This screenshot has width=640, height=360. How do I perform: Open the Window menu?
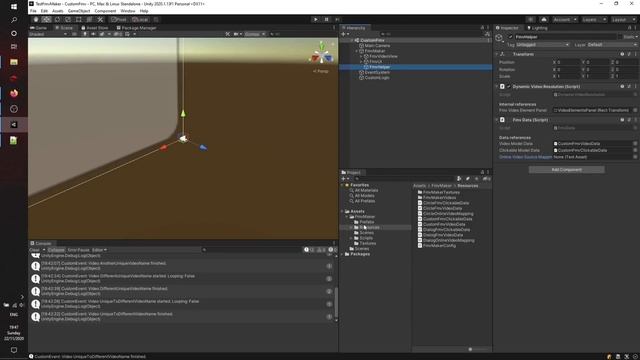tap(128, 11)
